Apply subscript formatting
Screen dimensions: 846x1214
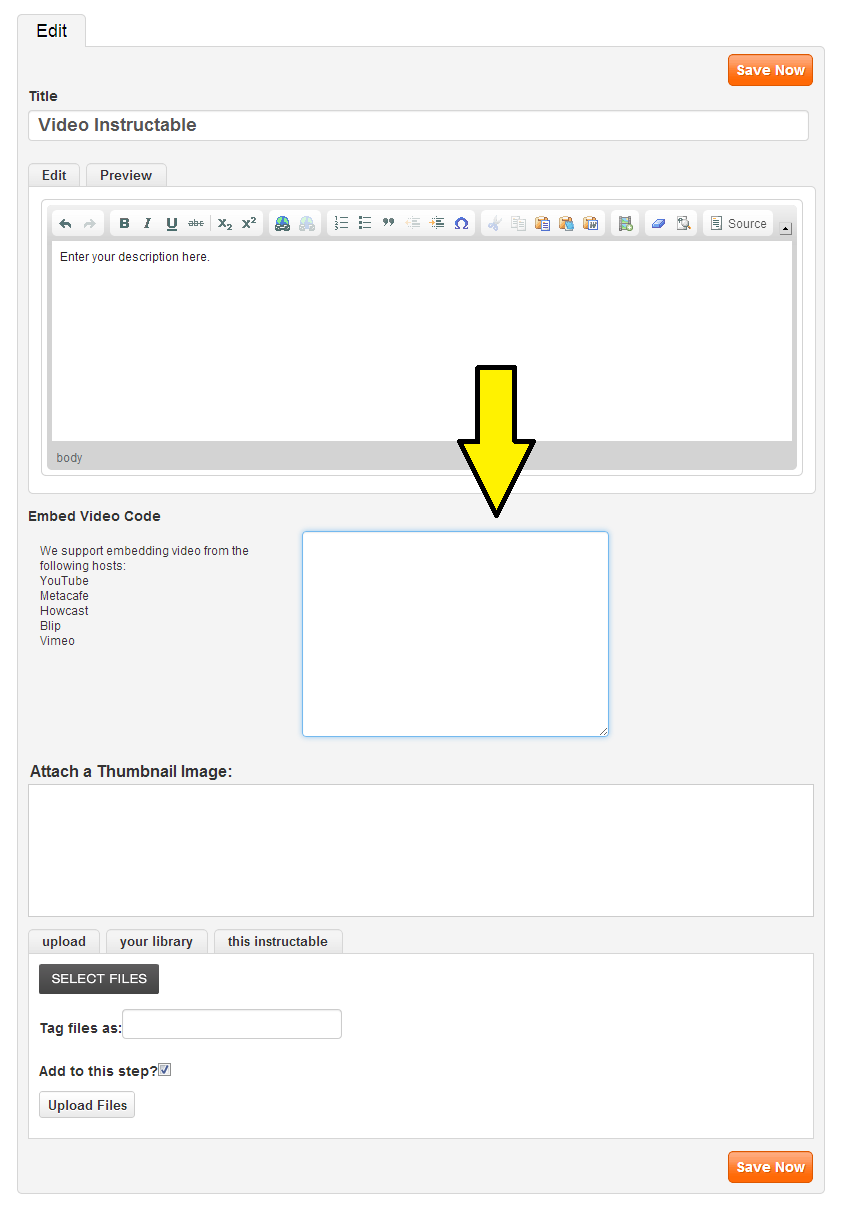225,224
